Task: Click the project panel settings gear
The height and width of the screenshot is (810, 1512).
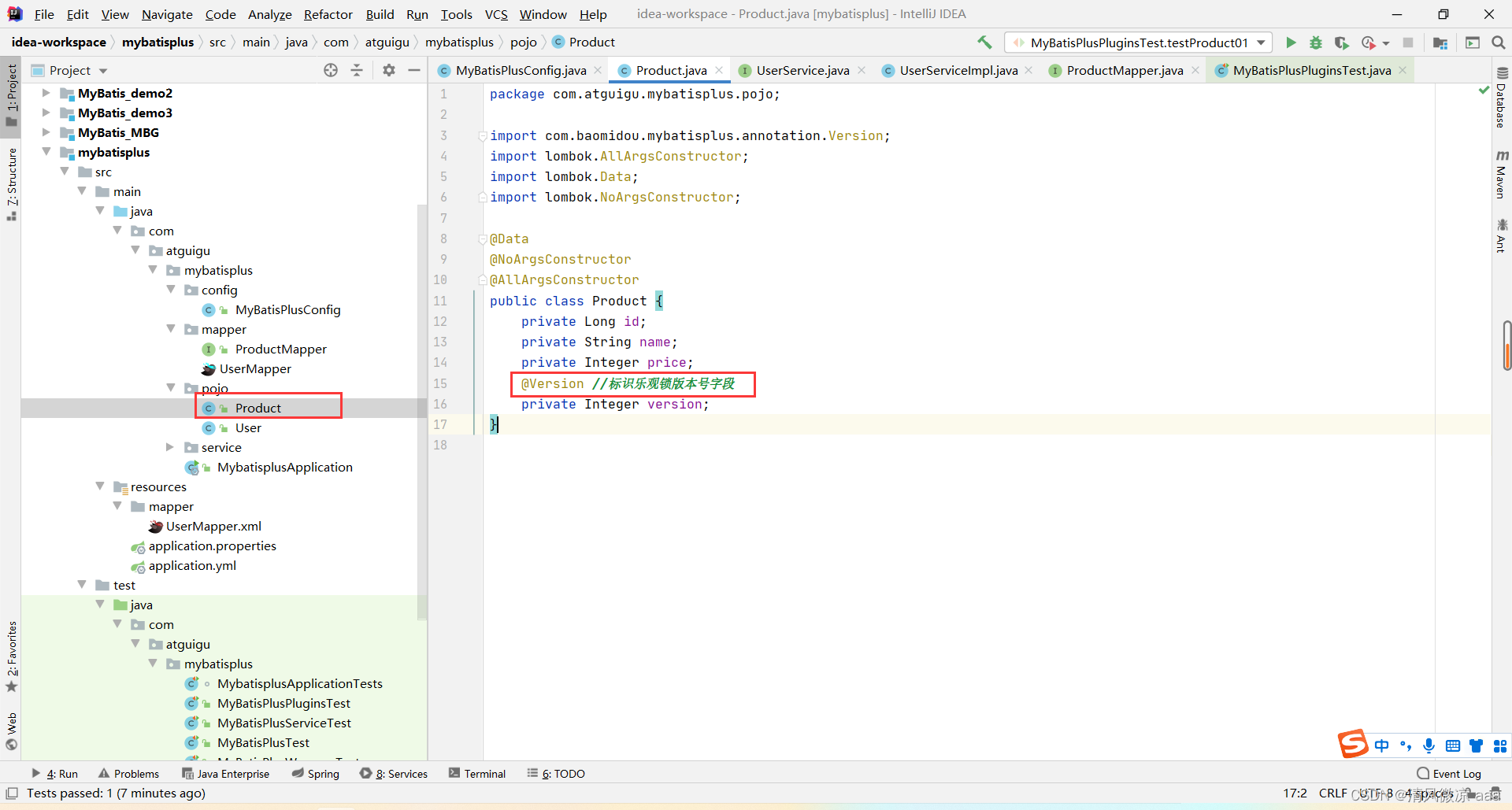Action: pyautogui.click(x=389, y=71)
